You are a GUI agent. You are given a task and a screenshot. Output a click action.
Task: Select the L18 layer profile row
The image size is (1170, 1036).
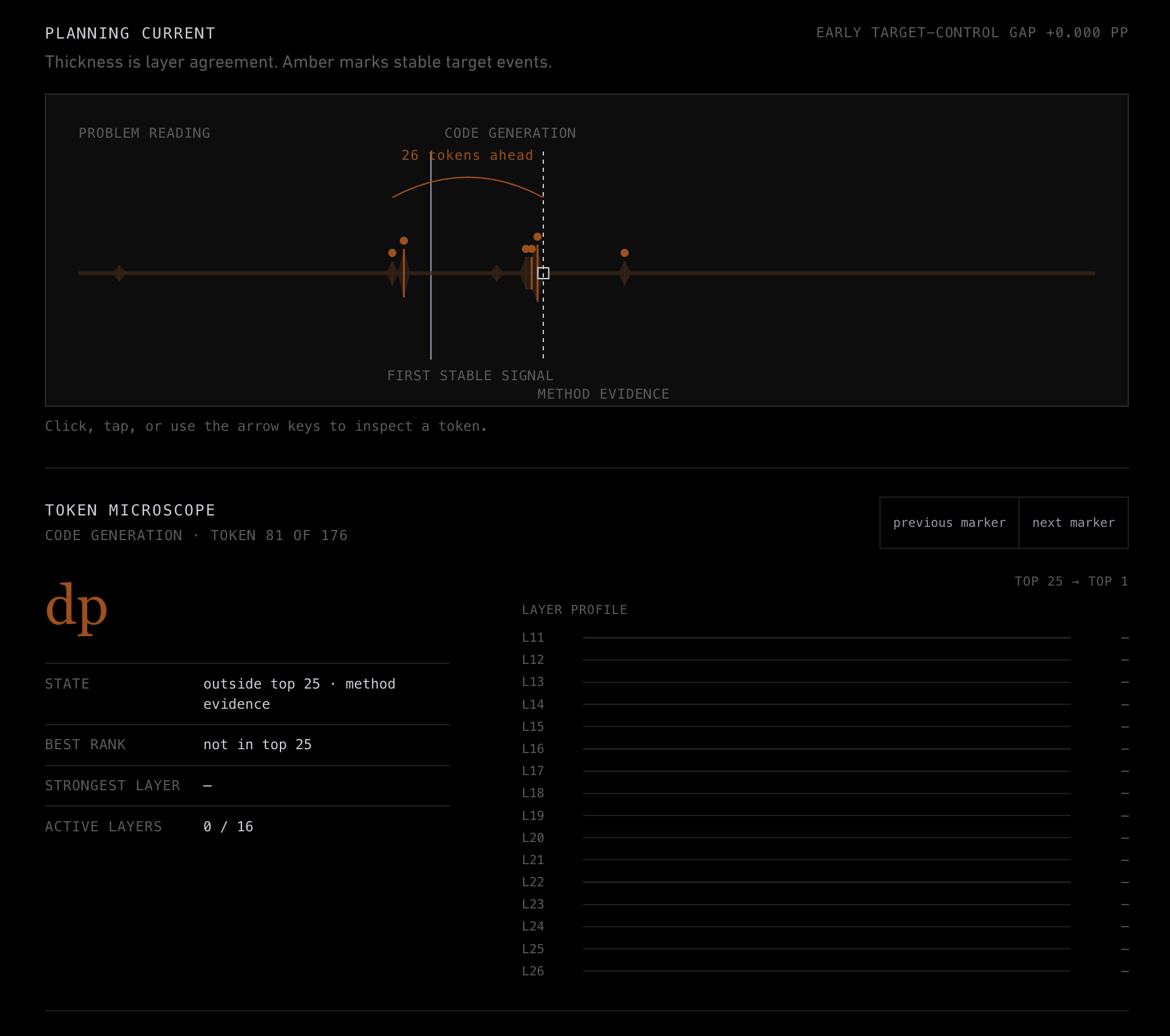825,793
